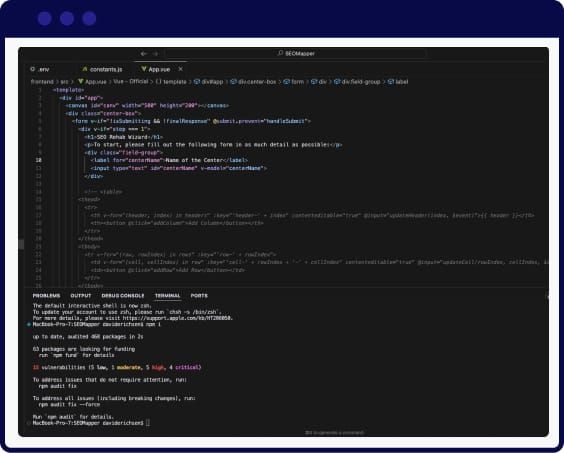Go back using the left arrow icon

click(144, 54)
